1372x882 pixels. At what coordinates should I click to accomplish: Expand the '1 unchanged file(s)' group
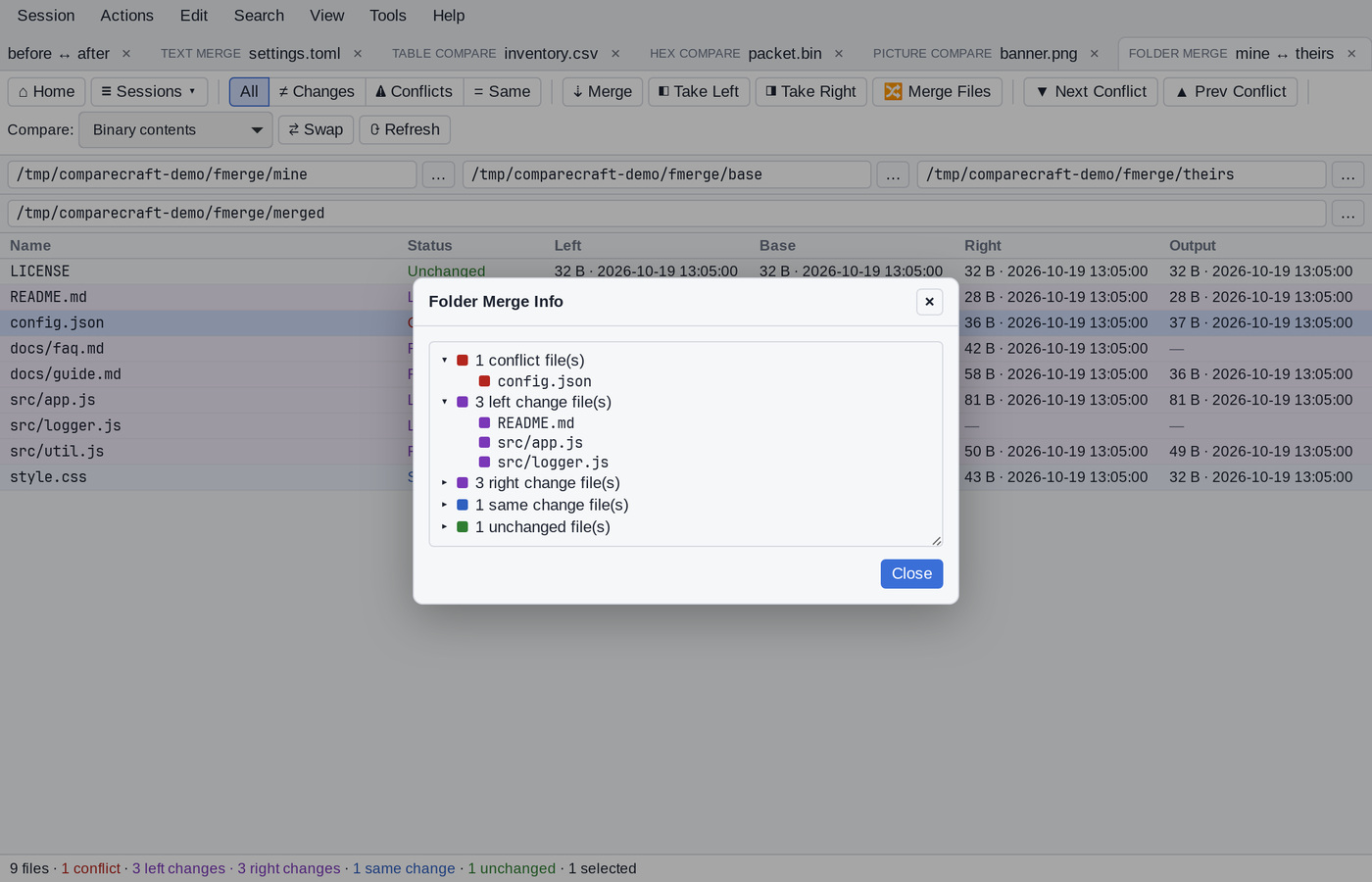(x=444, y=527)
